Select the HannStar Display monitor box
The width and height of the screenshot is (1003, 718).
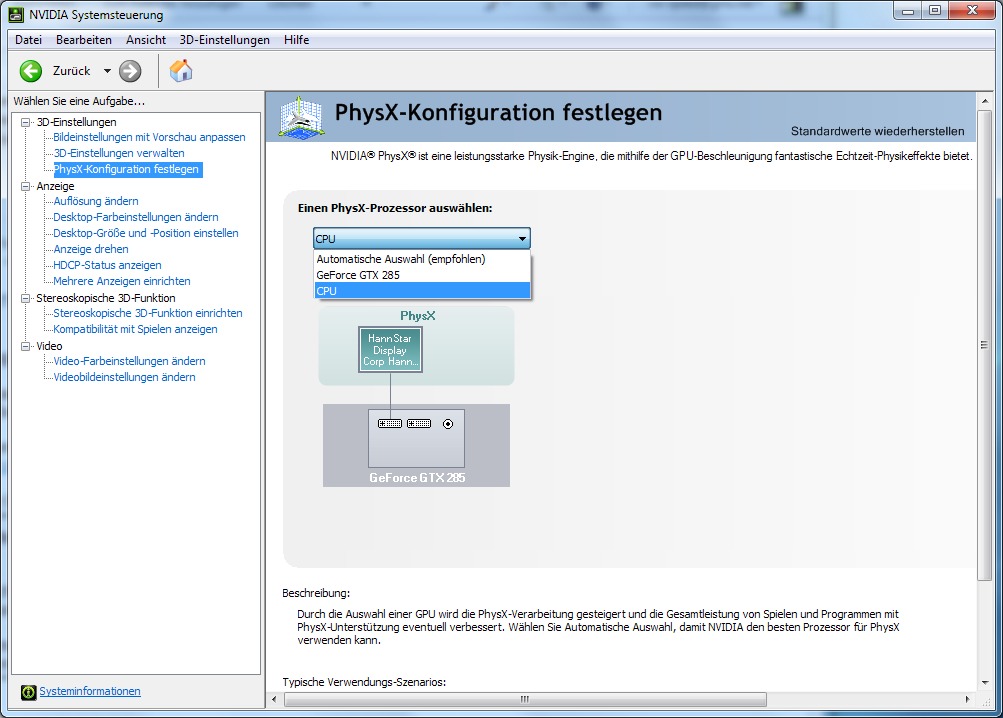pyautogui.click(x=390, y=349)
